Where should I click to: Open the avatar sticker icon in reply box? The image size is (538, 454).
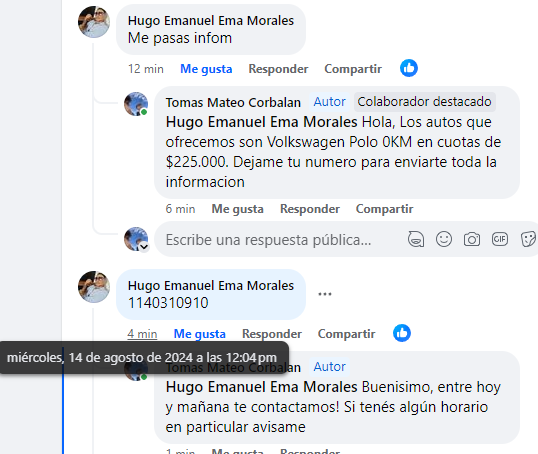click(x=416, y=239)
